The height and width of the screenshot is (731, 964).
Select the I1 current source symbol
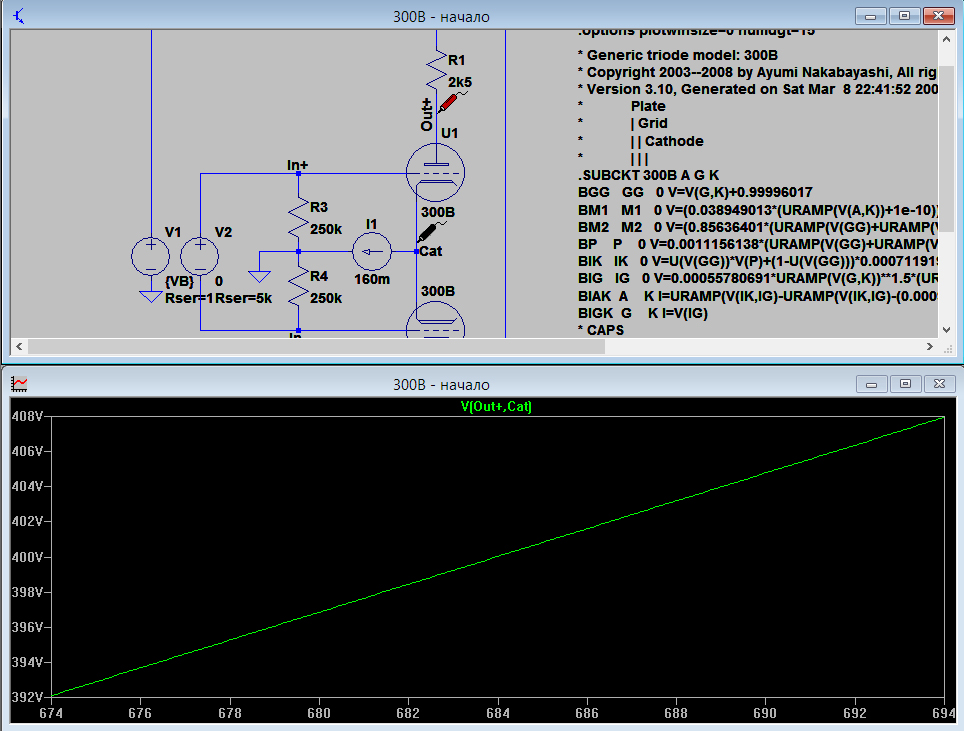click(372, 251)
